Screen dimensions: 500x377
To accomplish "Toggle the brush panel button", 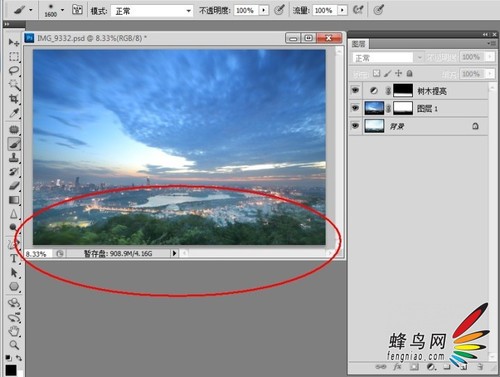I will click(77, 10).
